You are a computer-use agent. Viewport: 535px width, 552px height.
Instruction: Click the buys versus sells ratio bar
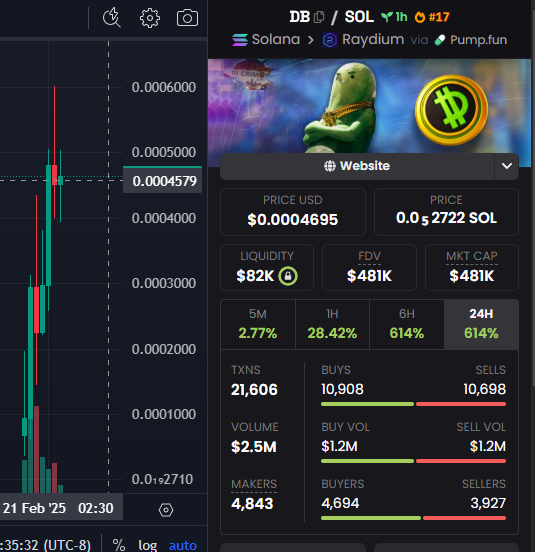pos(414,404)
